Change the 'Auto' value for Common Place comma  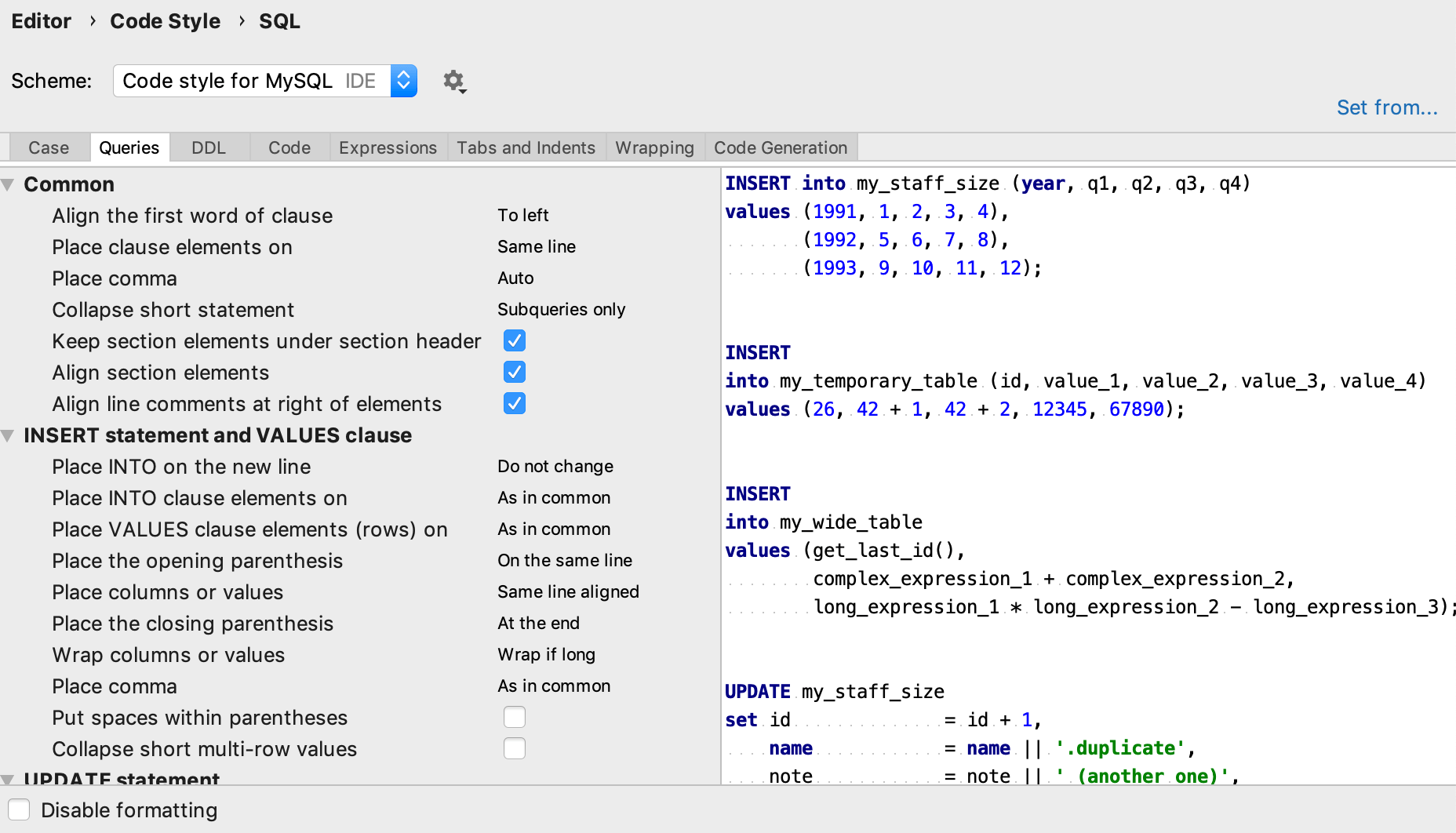[x=515, y=278]
